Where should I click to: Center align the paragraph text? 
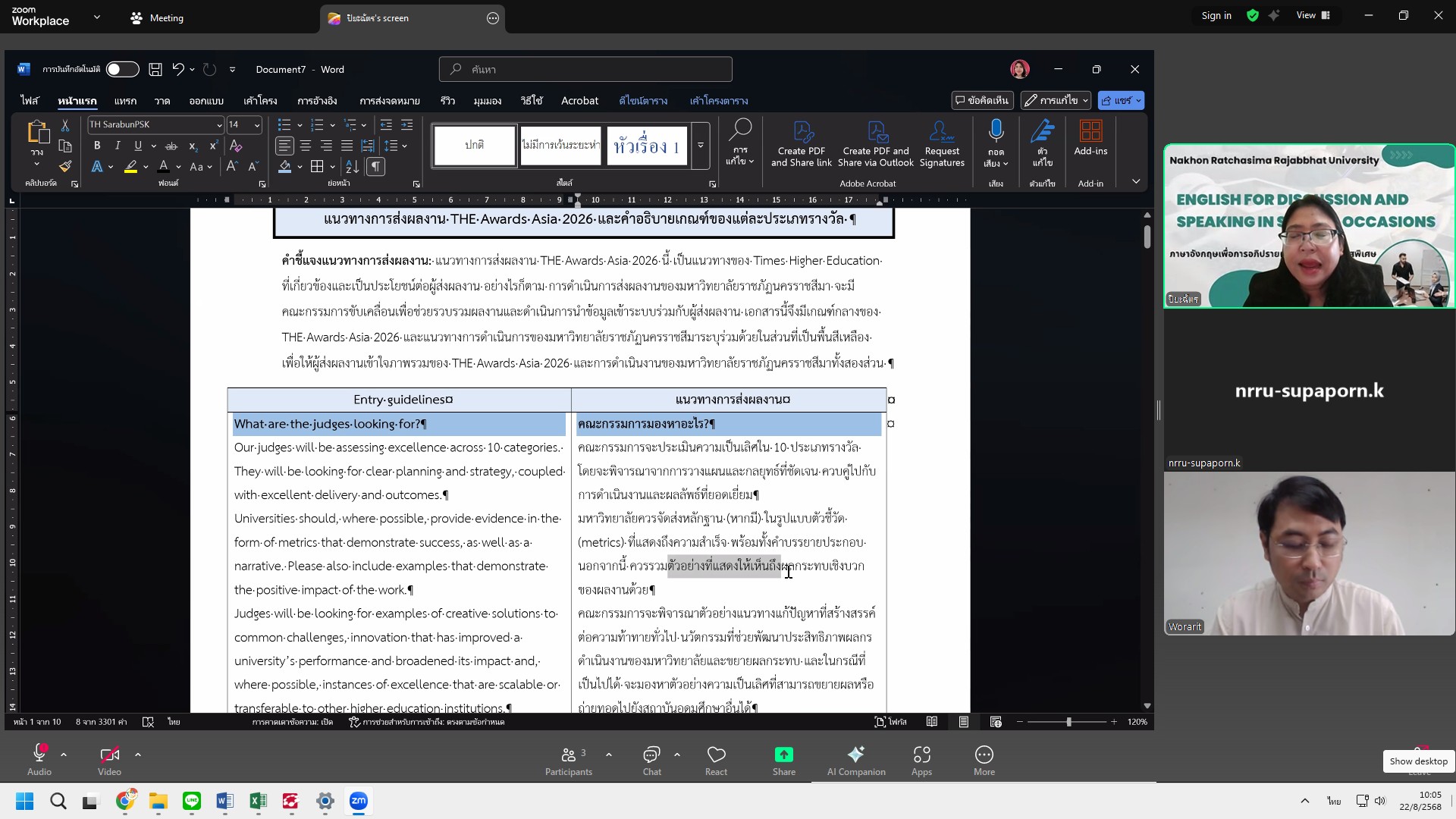point(306,146)
